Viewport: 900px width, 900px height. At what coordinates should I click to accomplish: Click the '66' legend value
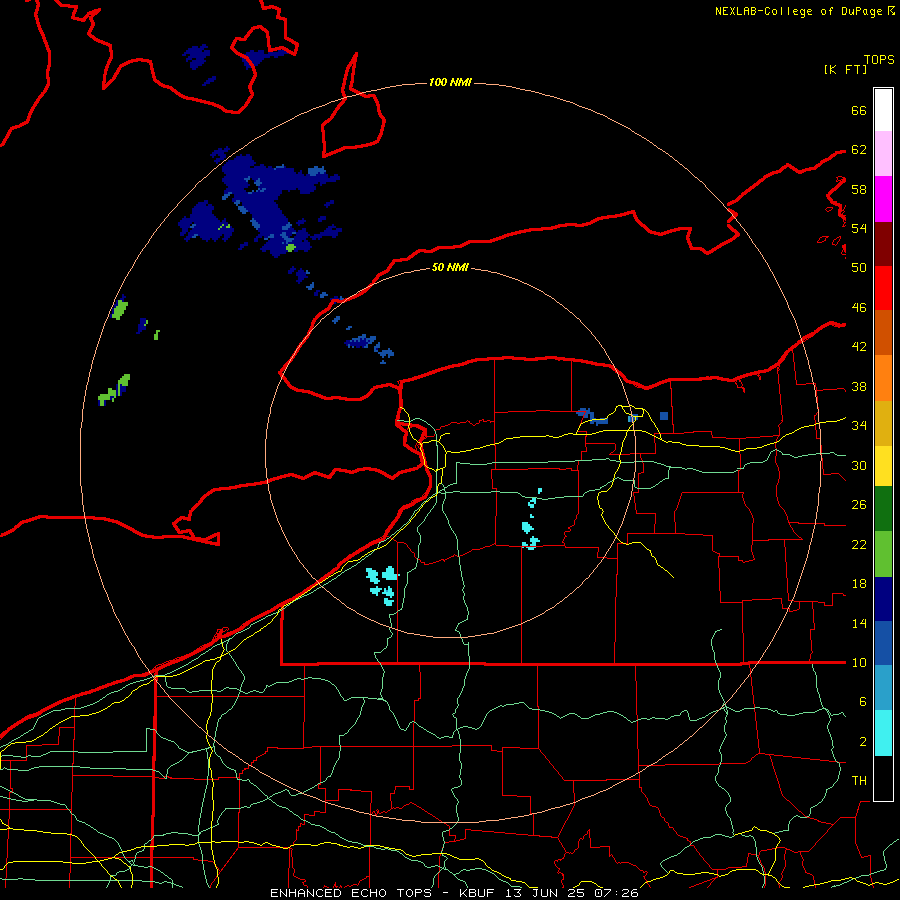tap(859, 110)
